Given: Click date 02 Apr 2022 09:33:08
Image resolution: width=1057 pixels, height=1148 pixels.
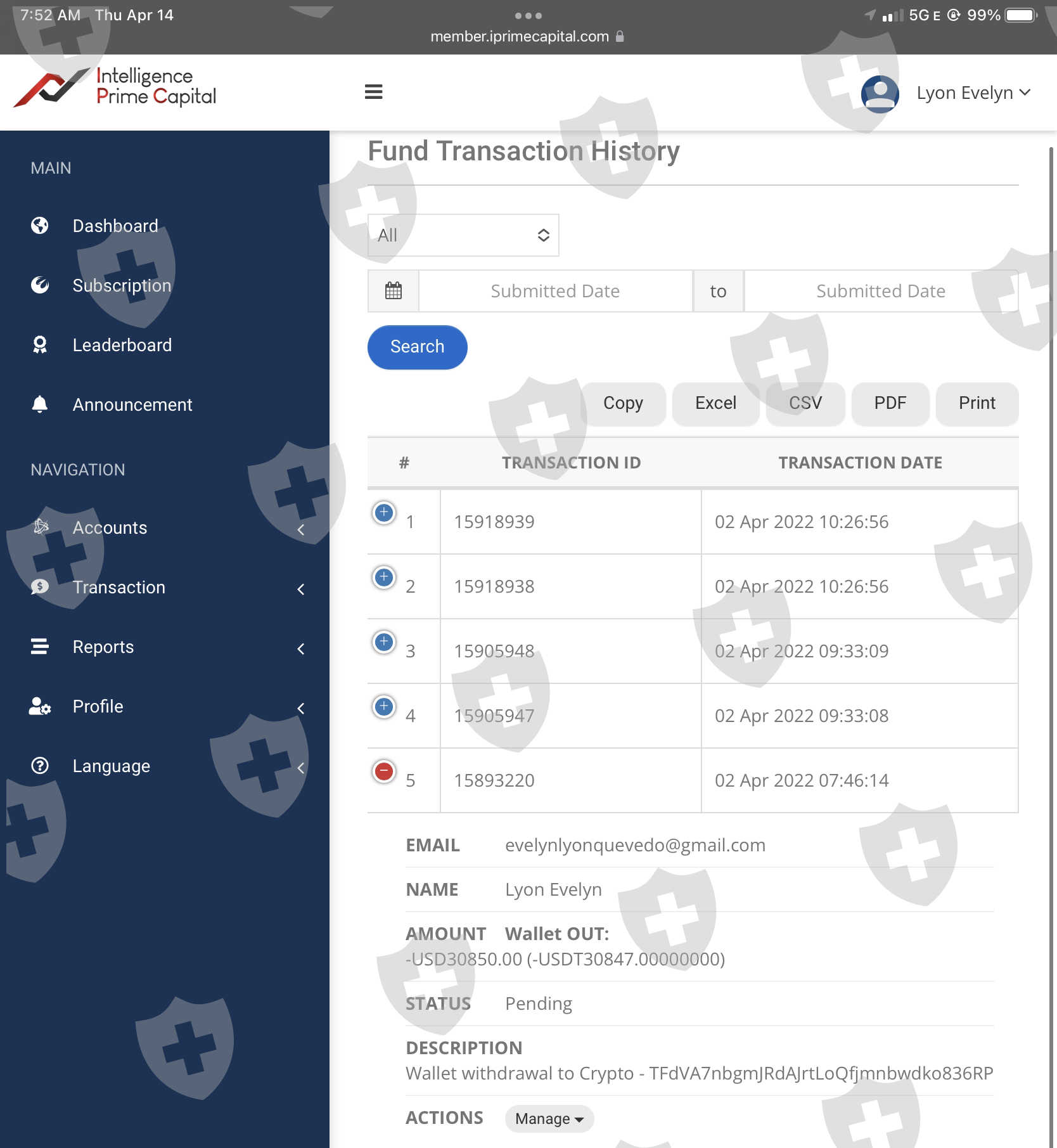Looking at the screenshot, I should click(802, 716).
